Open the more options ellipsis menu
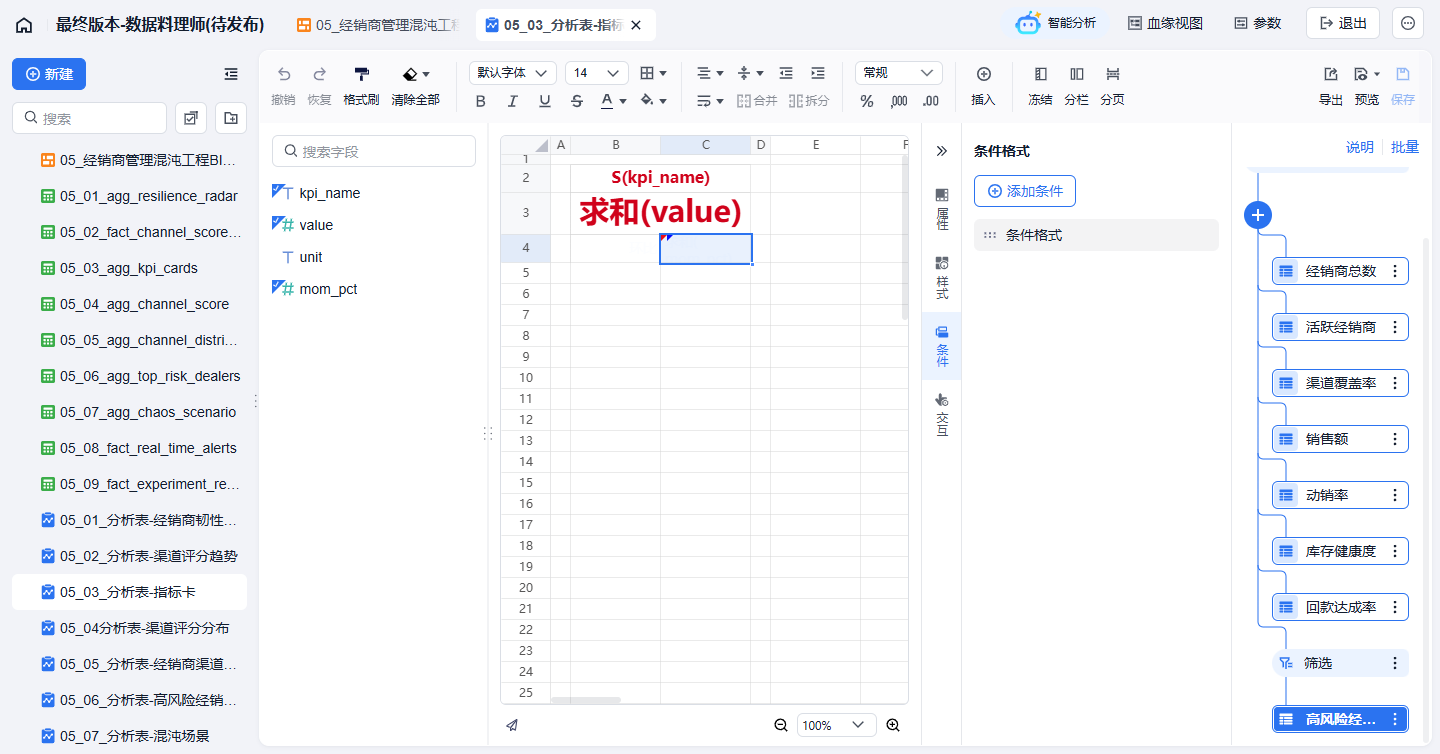The width and height of the screenshot is (1440, 754). (x=1408, y=23)
